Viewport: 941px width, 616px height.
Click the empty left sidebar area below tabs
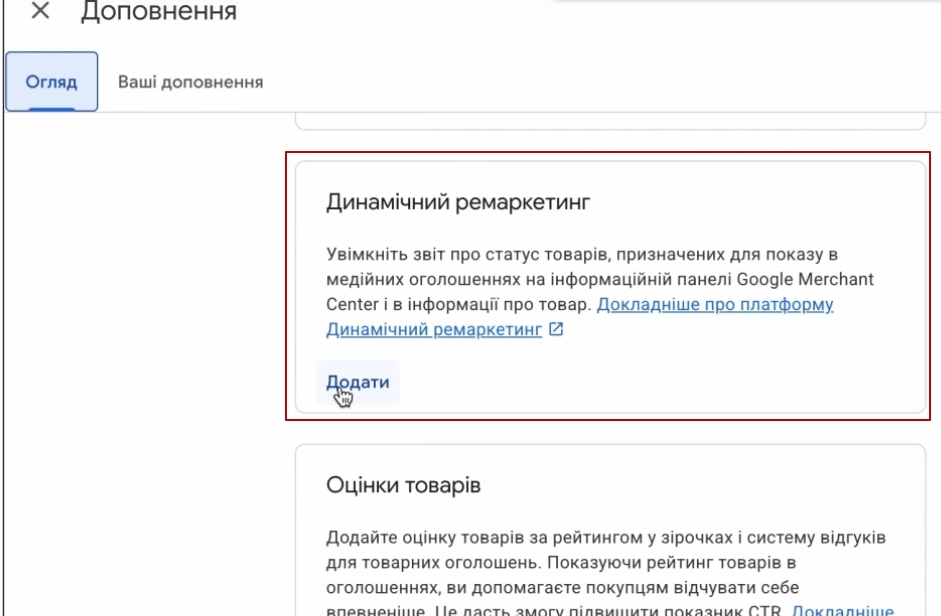[x=140, y=350]
